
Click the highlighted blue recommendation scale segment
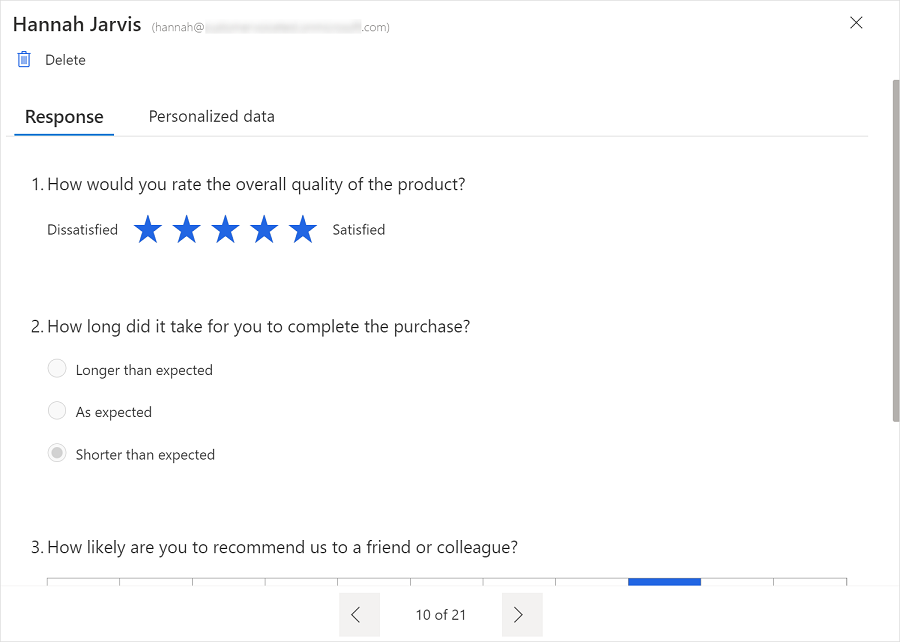(x=665, y=582)
